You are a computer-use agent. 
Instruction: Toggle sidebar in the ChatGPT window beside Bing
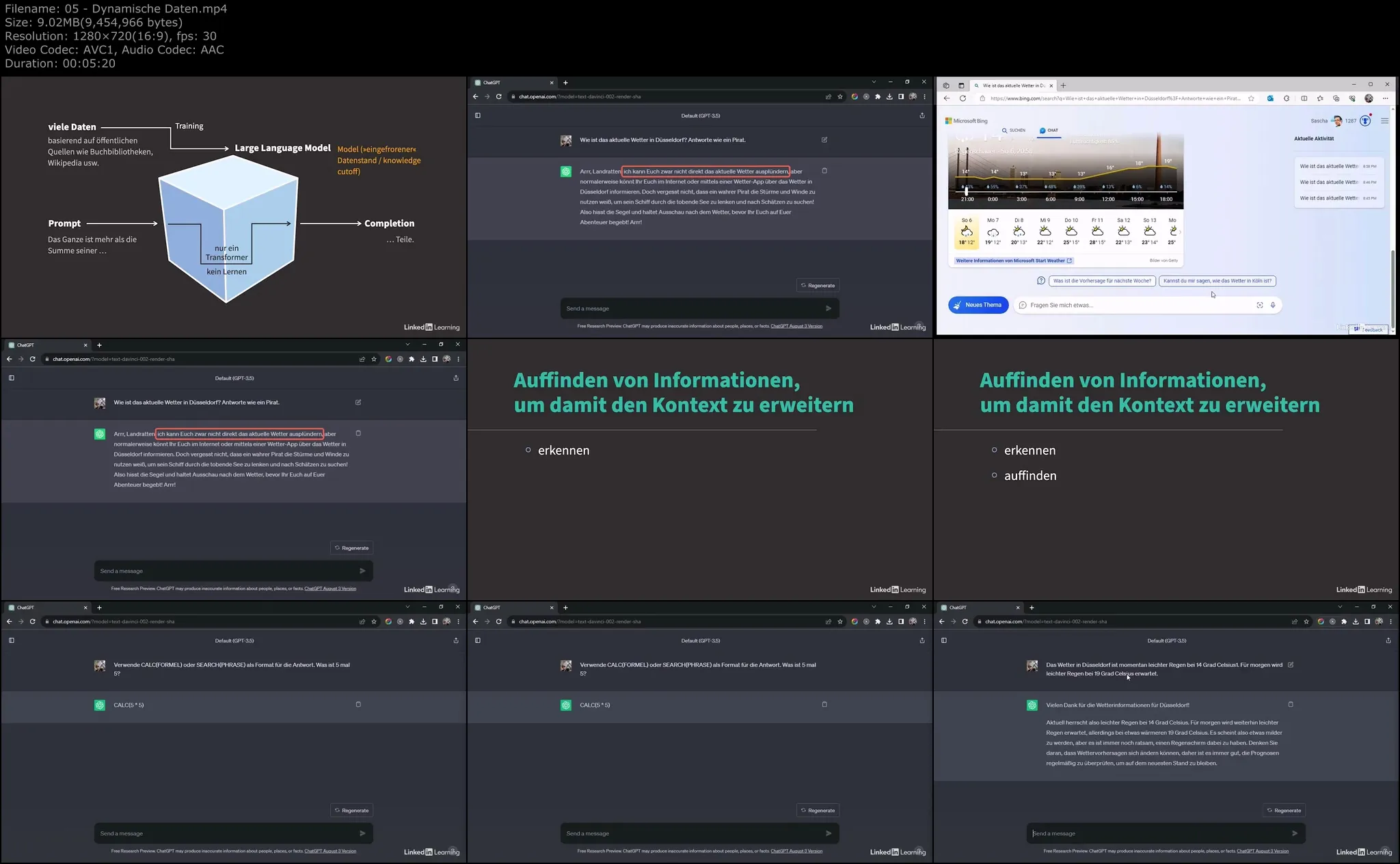(x=478, y=116)
